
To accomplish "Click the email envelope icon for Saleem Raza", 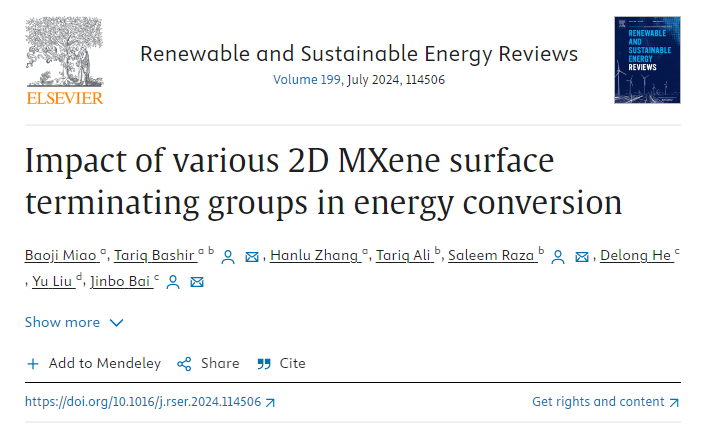I will pos(582,257).
